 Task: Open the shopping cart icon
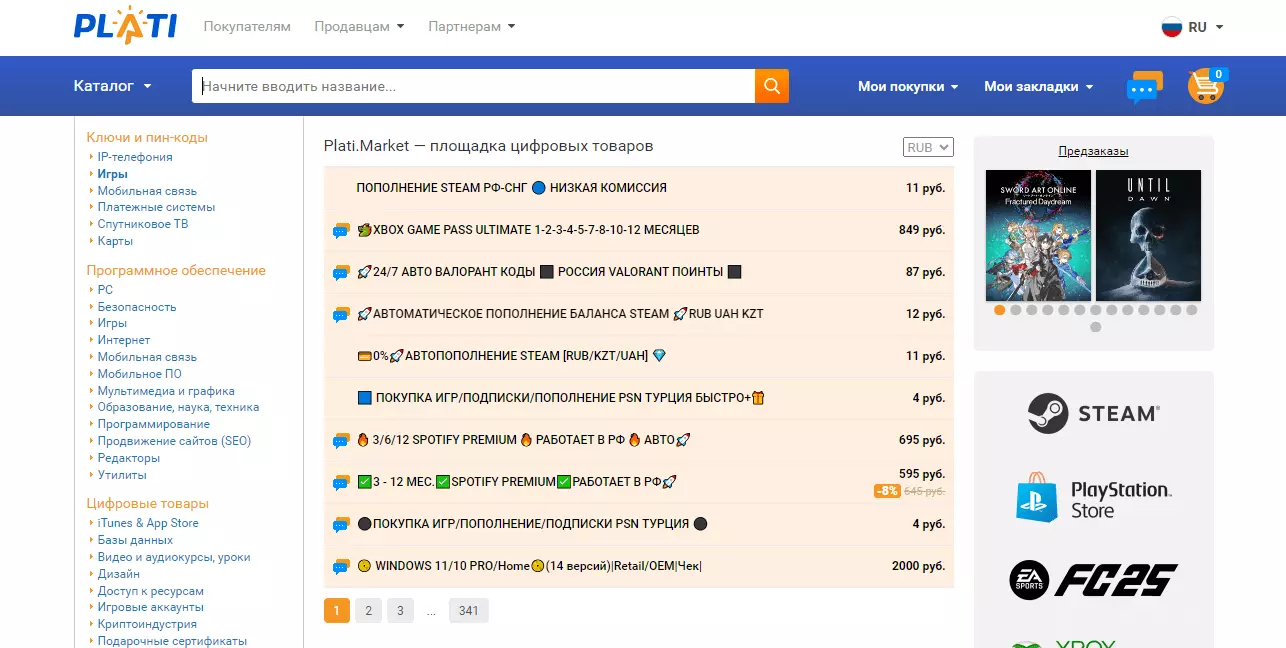[1207, 86]
